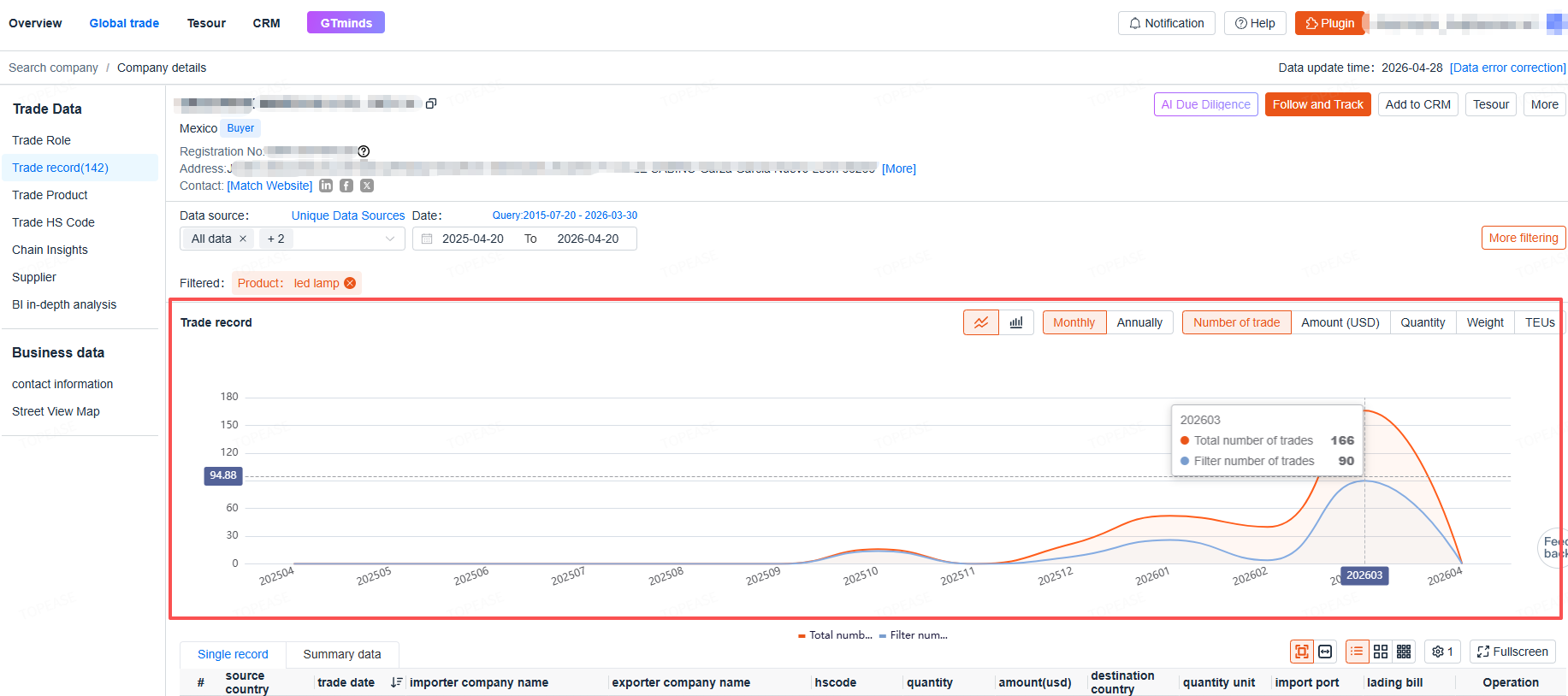Image resolution: width=1568 pixels, height=696 pixels.
Task: Click Tesour button beside Add to CRM
Action: click(x=1491, y=104)
